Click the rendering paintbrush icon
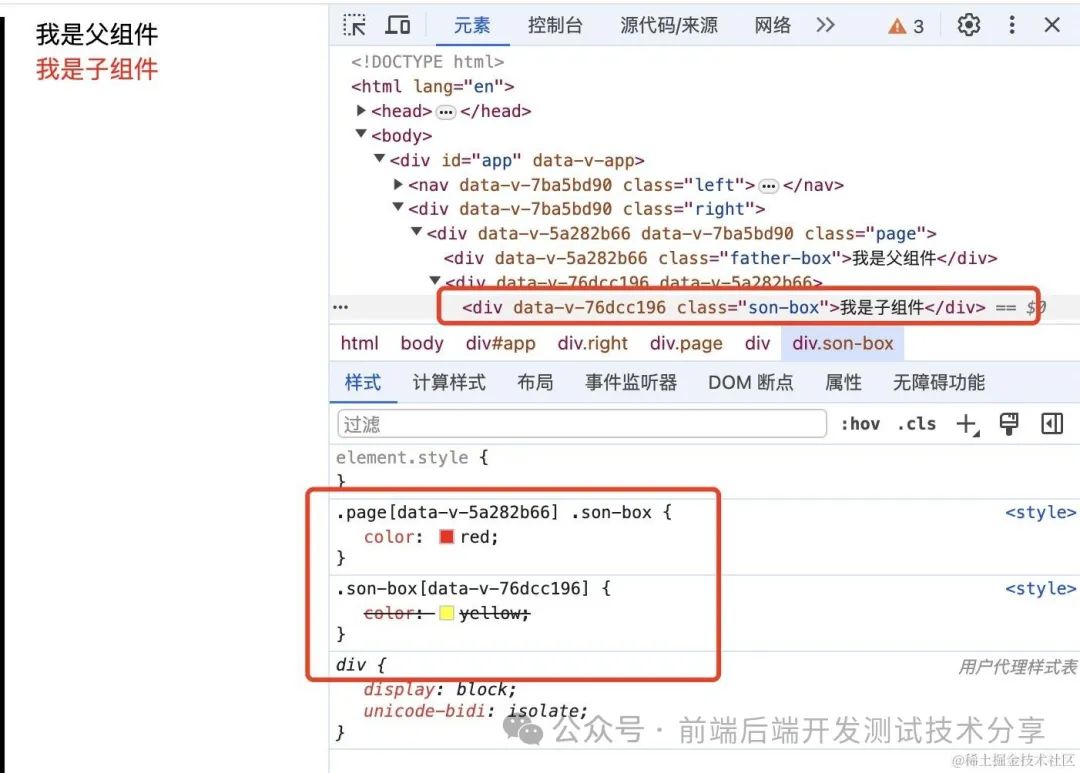This screenshot has height=773, width=1080. coord(1009,423)
